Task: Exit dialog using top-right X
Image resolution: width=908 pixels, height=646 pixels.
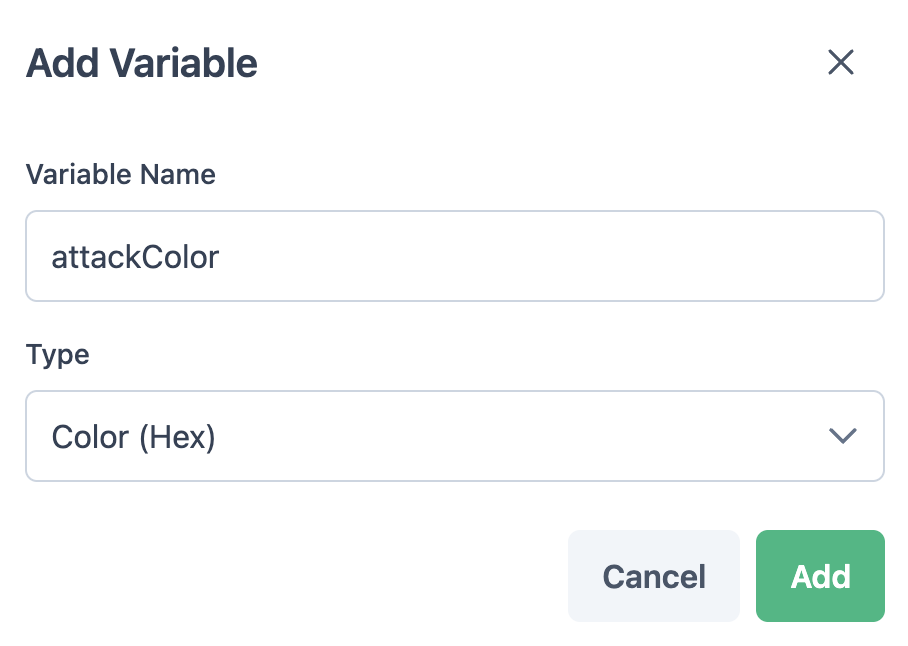Action: [840, 63]
